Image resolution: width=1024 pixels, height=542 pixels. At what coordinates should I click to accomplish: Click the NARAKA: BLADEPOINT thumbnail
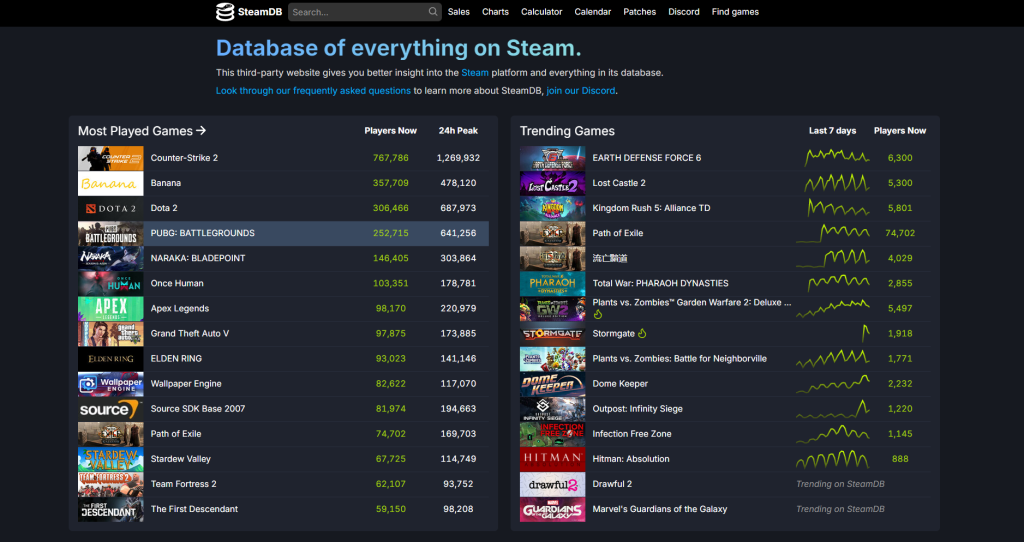[110, 259]
